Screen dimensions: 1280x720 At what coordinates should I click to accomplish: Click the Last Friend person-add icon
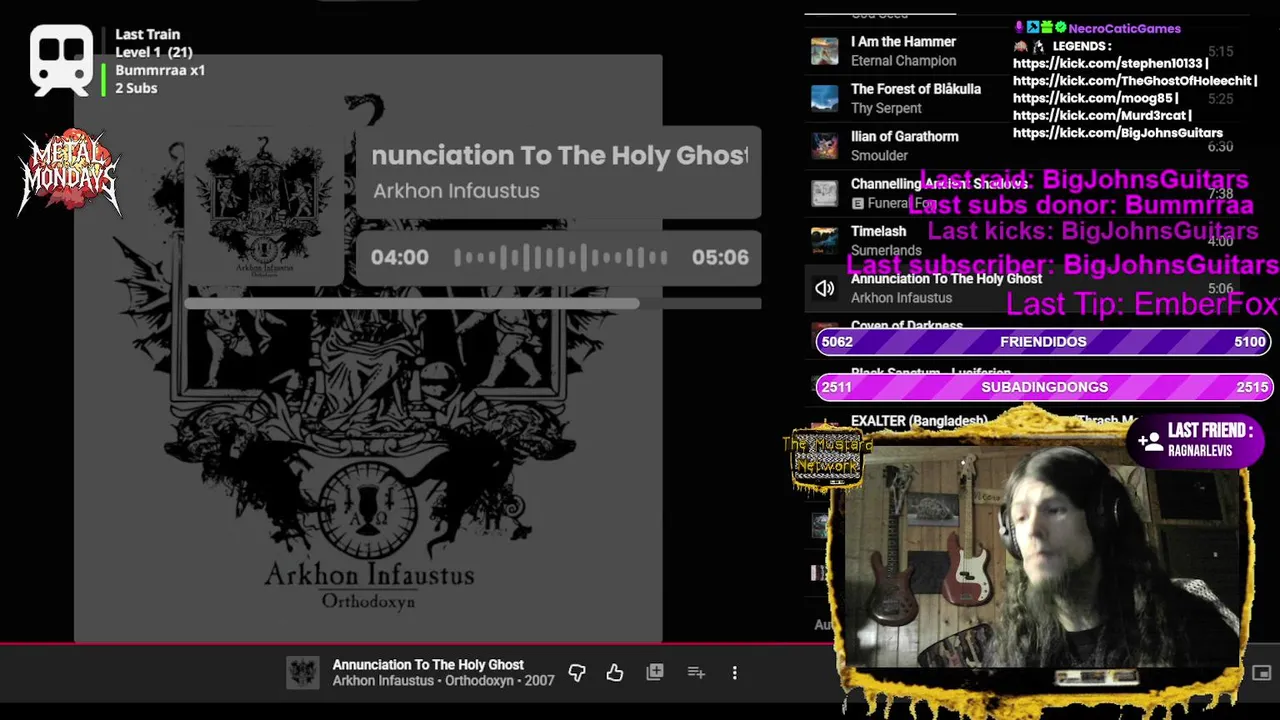point(1149,440)
